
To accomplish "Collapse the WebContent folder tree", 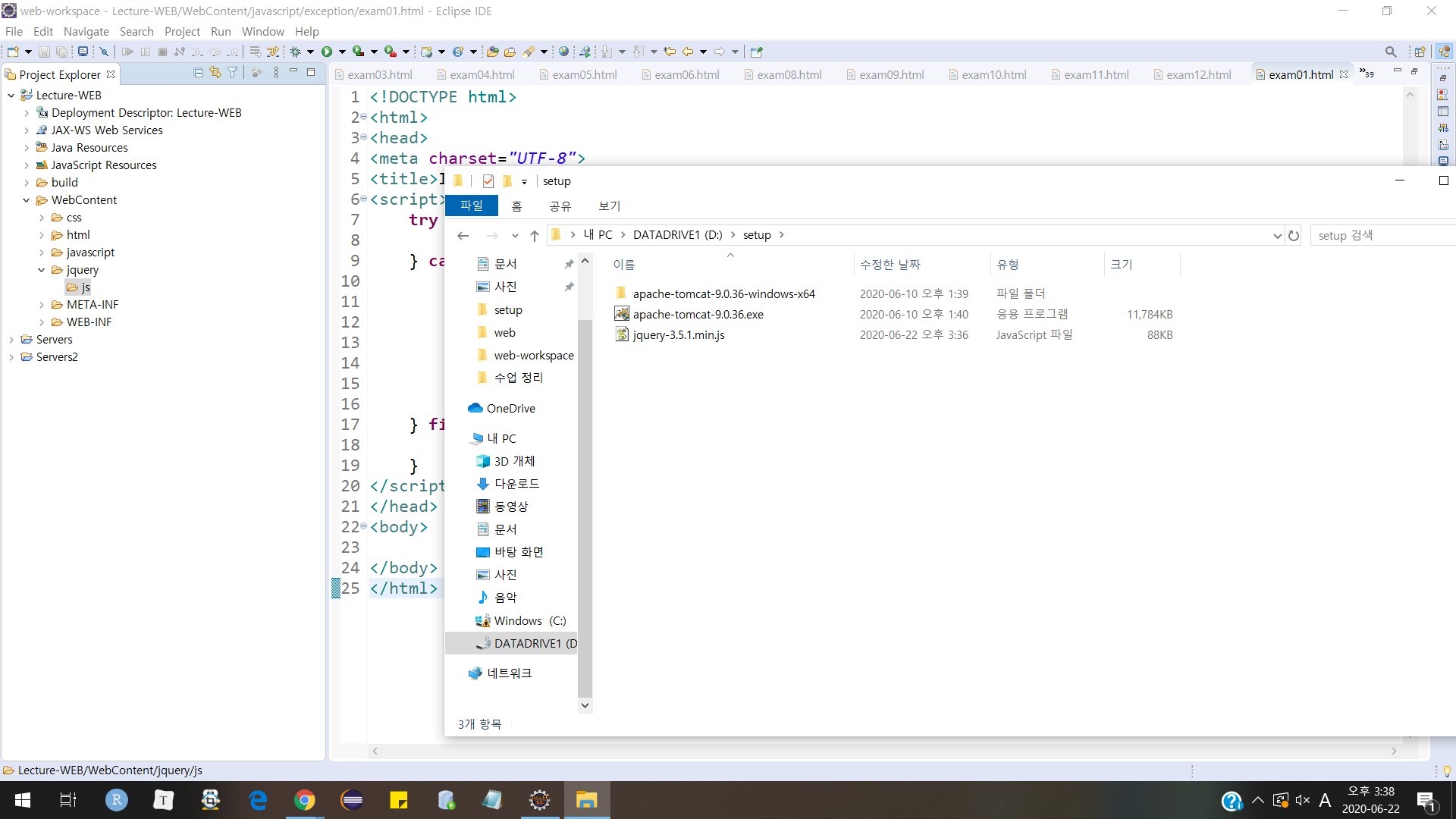I will (x=27, y=200).
